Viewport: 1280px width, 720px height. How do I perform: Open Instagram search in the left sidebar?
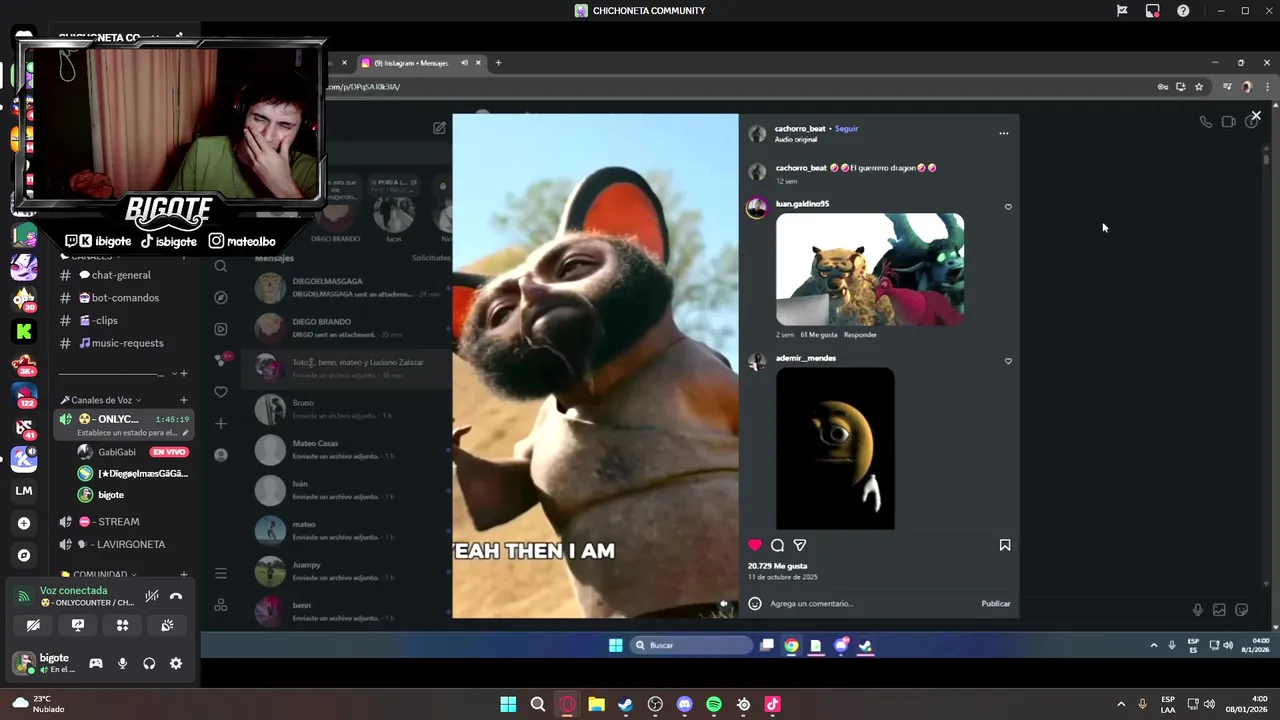coord(221,266)
